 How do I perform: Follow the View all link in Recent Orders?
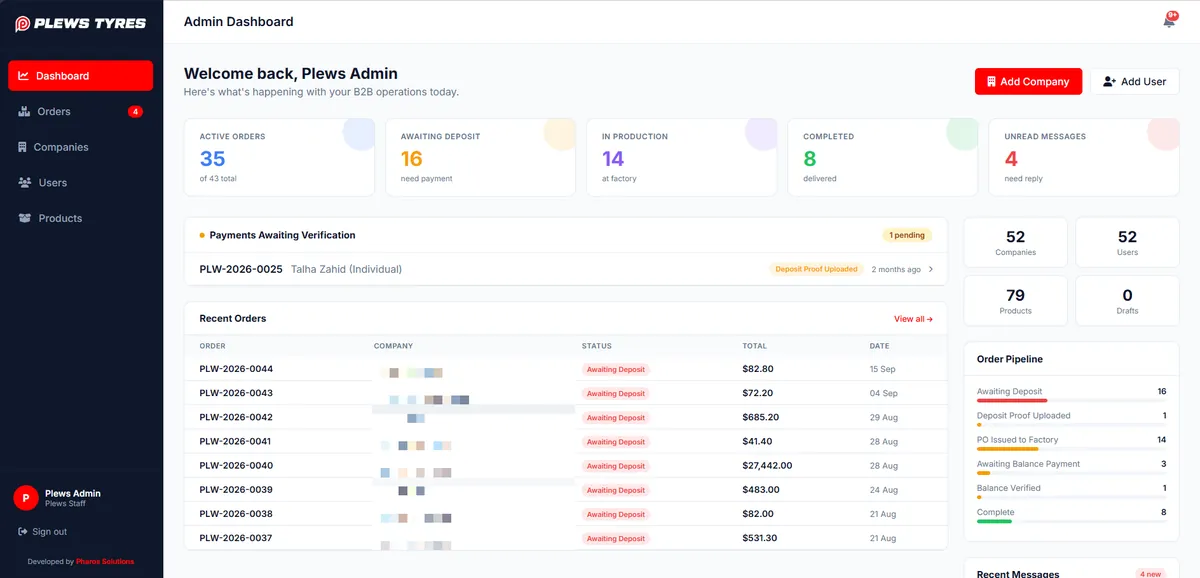pyautogui.click(x=913, y=319)
